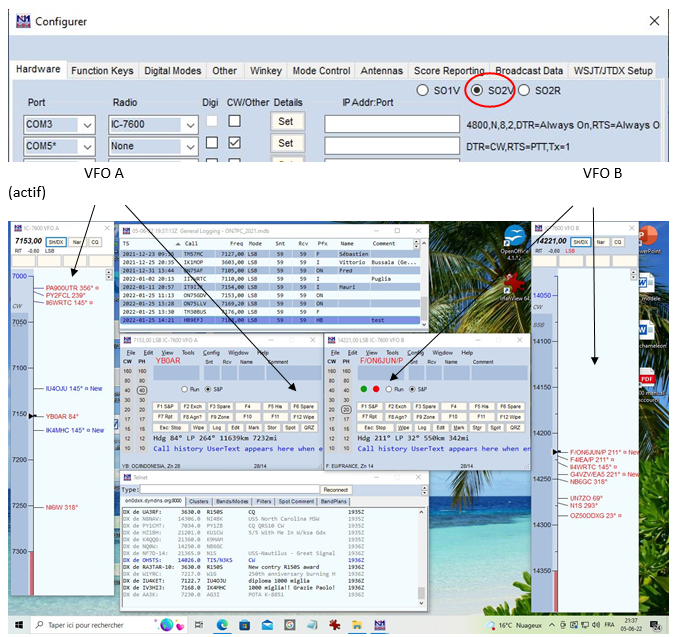The height and width of the screenshot is (637, 676).
Task: Click the Telnet spot list scrollbar
Action: pyautogui.click(x=421, y=557)
